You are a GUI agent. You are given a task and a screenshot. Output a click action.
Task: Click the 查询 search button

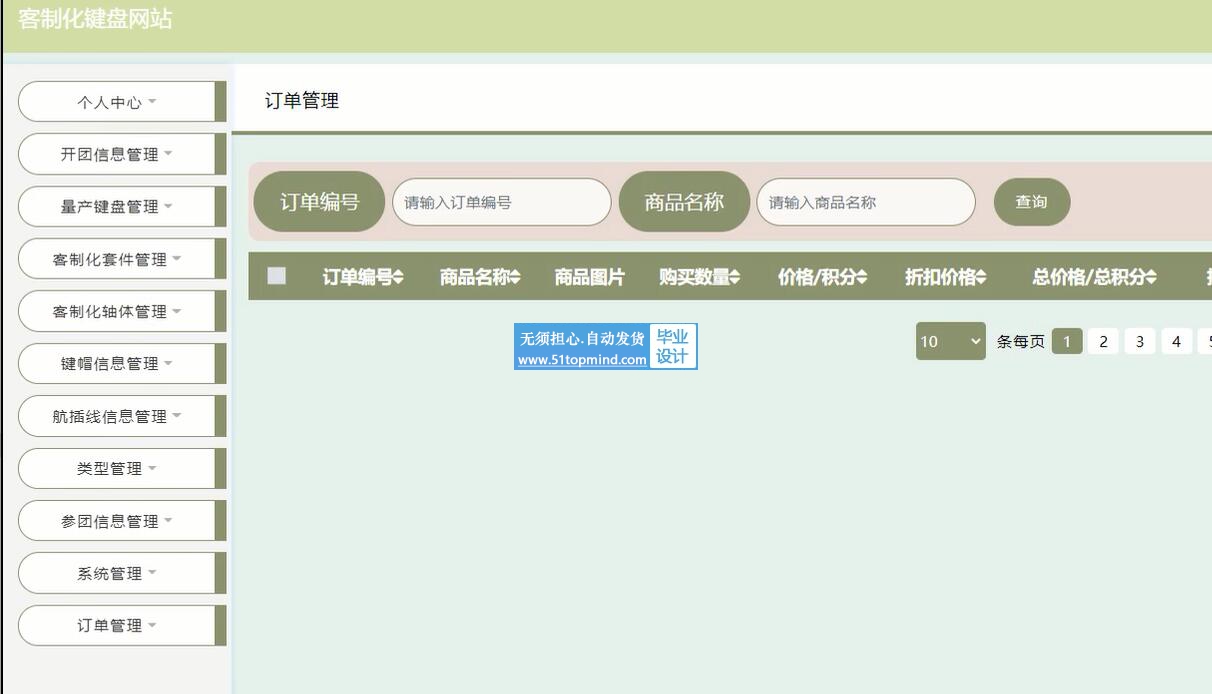pyautogui.click(x=1031, y=202)
